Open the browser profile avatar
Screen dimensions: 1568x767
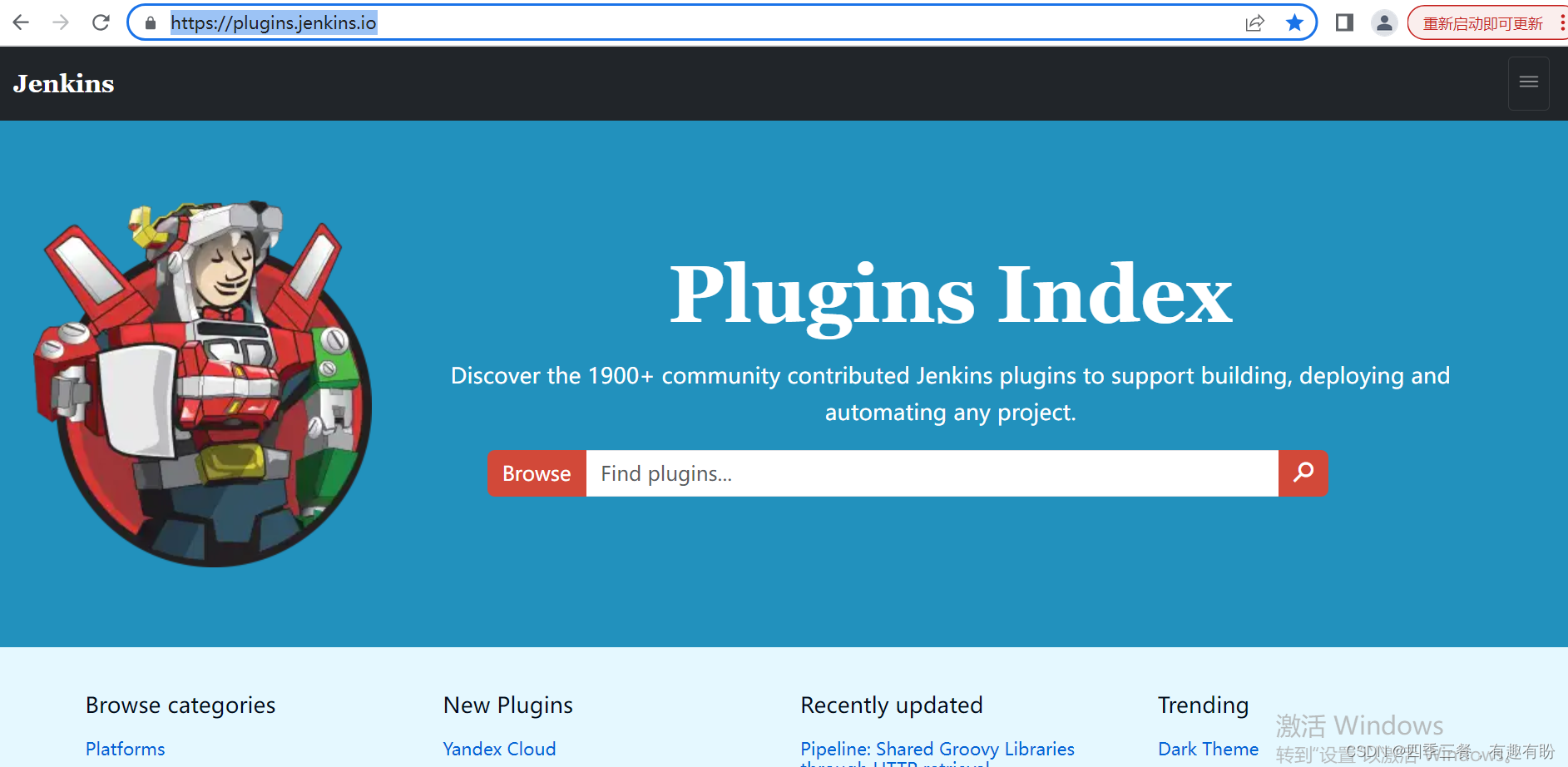(x=1384, y=22)
